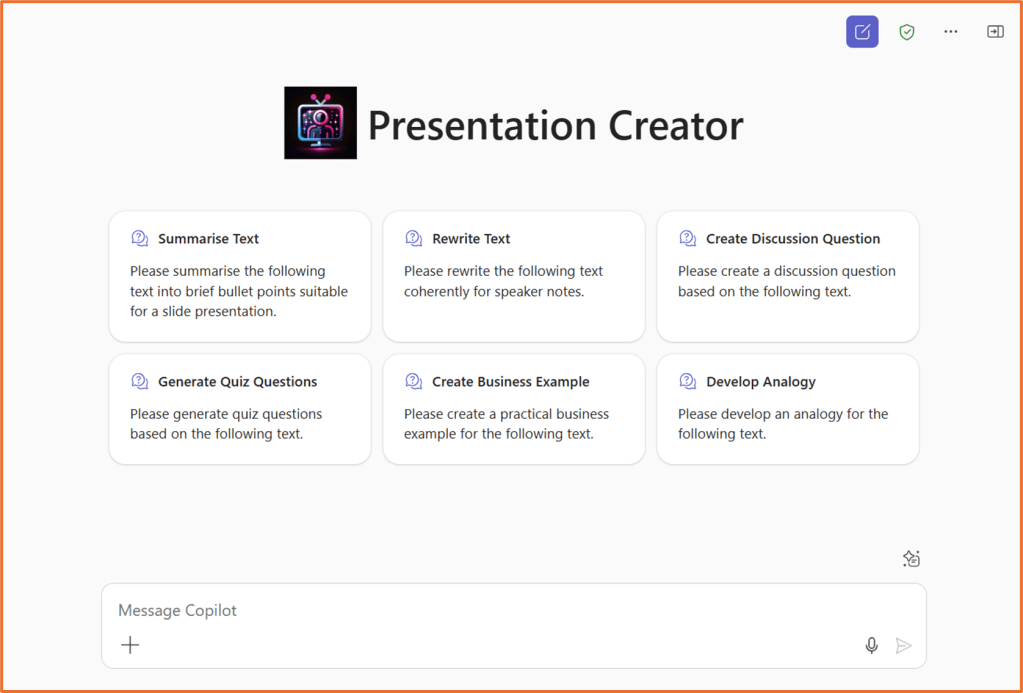Select the Summarise Text prompt card
The width and height of the screenshot is (1023, 693).
[x=240, y=277]
